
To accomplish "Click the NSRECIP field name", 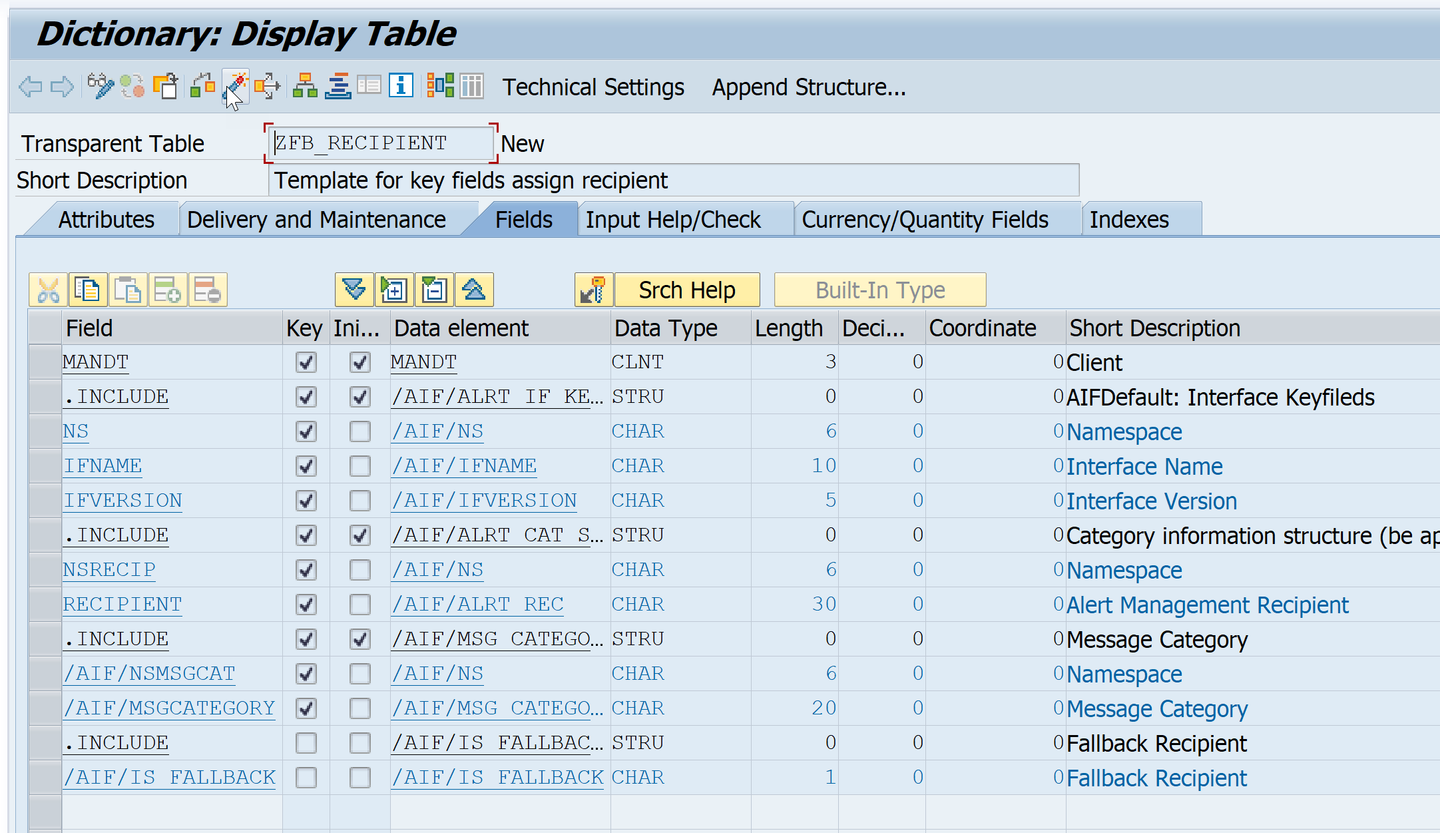I will [109, 570].
